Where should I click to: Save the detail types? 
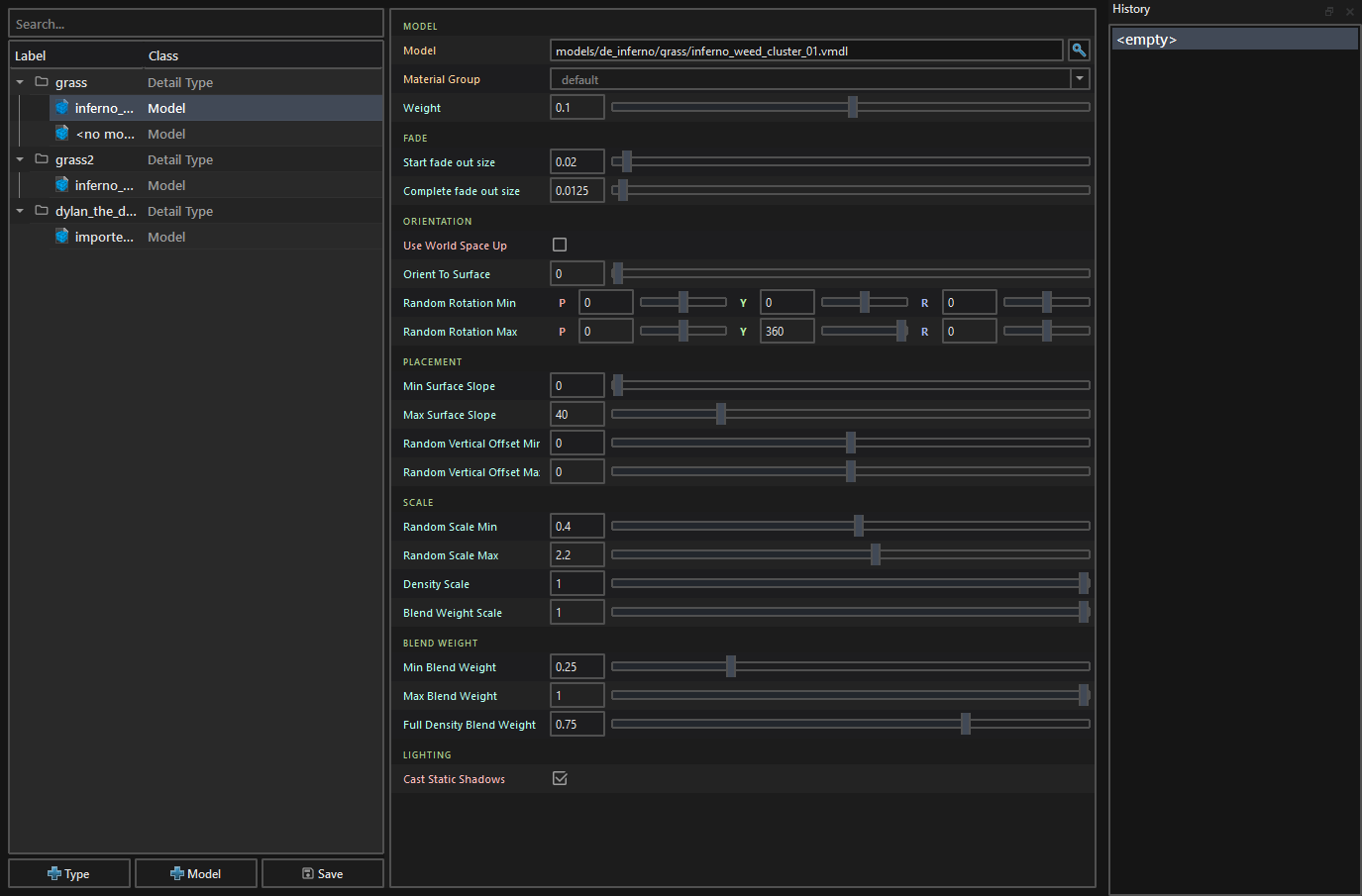(x=323, y=873)
